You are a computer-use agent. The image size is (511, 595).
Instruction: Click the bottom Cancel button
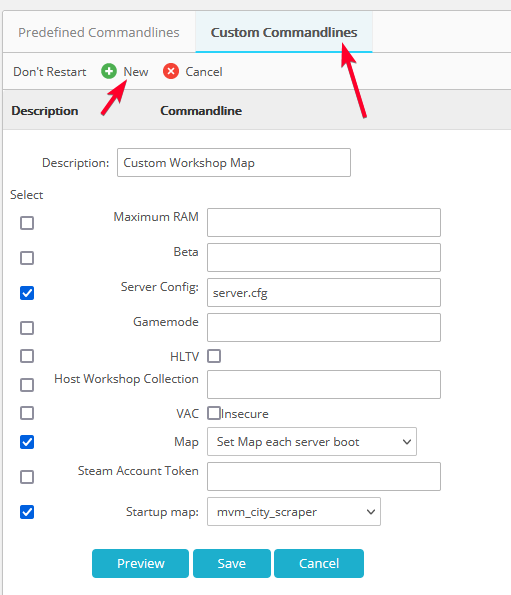coord(319,564)
